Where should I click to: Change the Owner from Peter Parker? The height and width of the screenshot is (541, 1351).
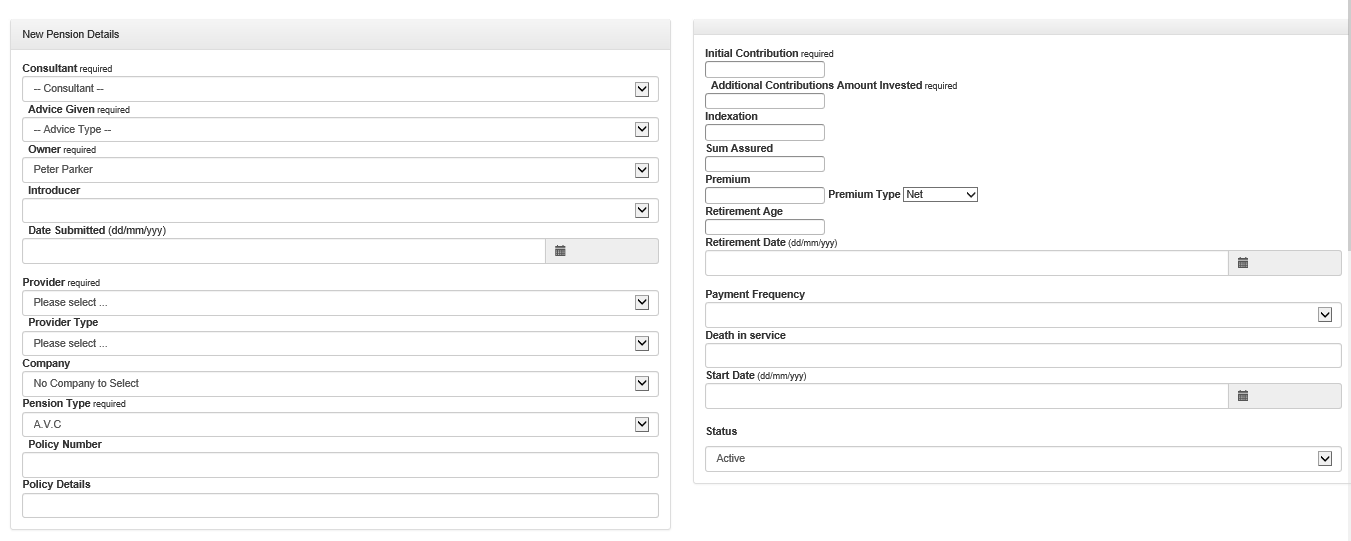point(340,170)
